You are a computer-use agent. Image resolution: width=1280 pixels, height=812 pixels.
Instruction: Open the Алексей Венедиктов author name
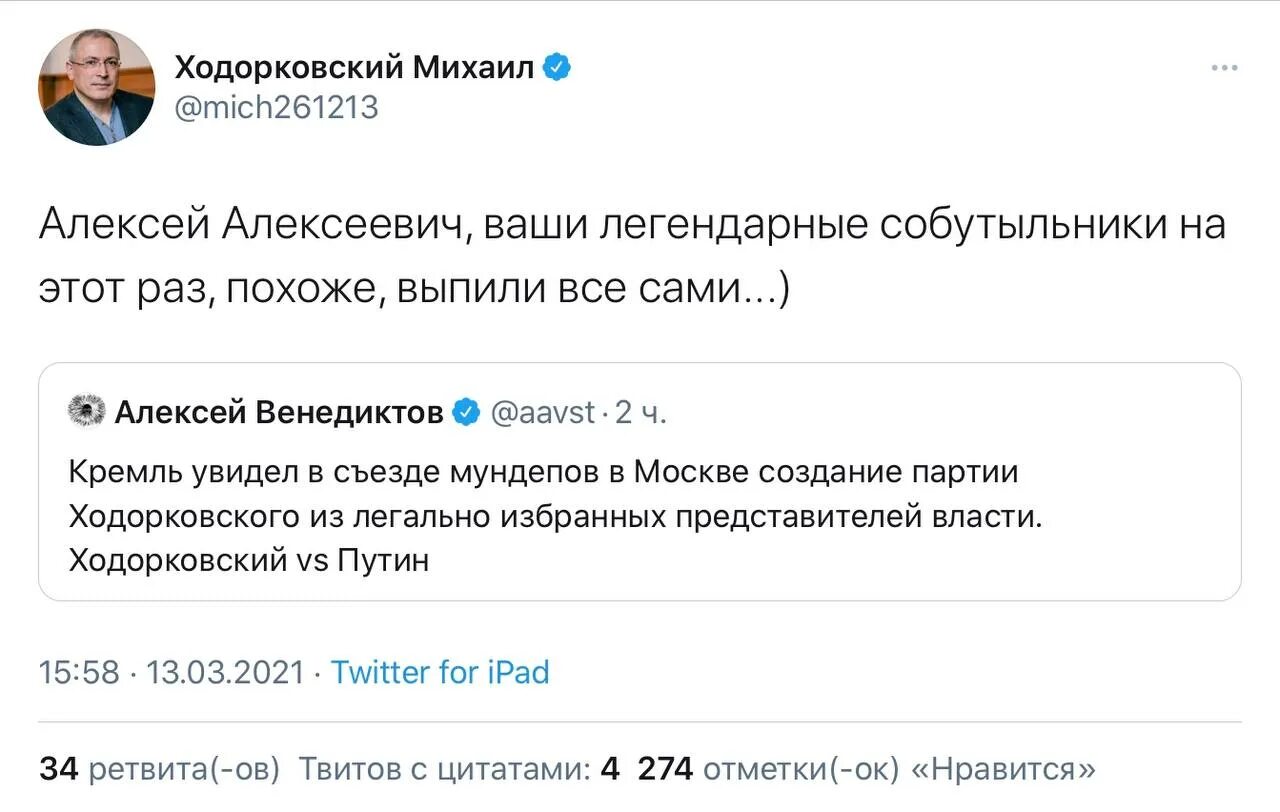click(279, 412)
